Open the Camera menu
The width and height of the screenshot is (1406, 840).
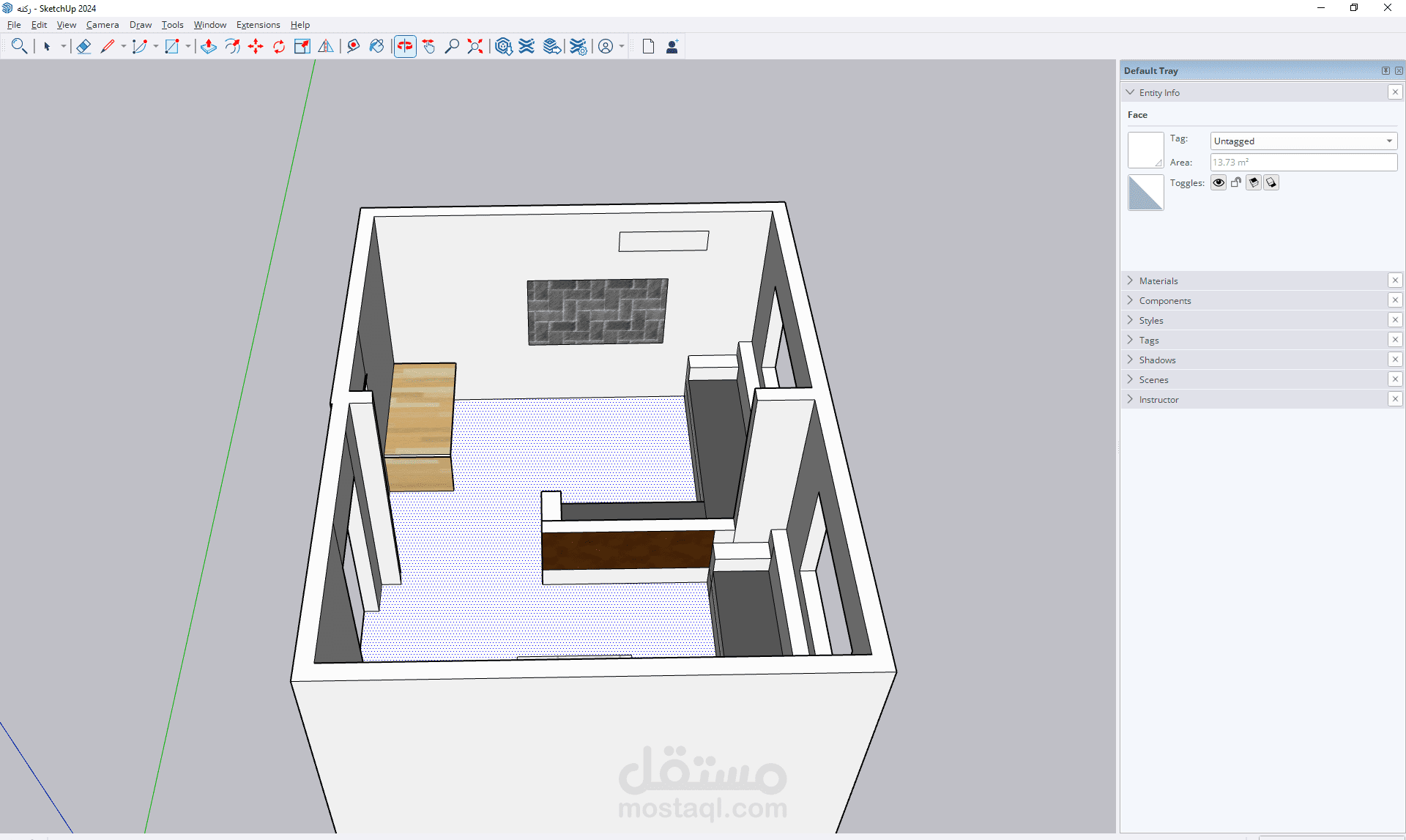point(102,24)
